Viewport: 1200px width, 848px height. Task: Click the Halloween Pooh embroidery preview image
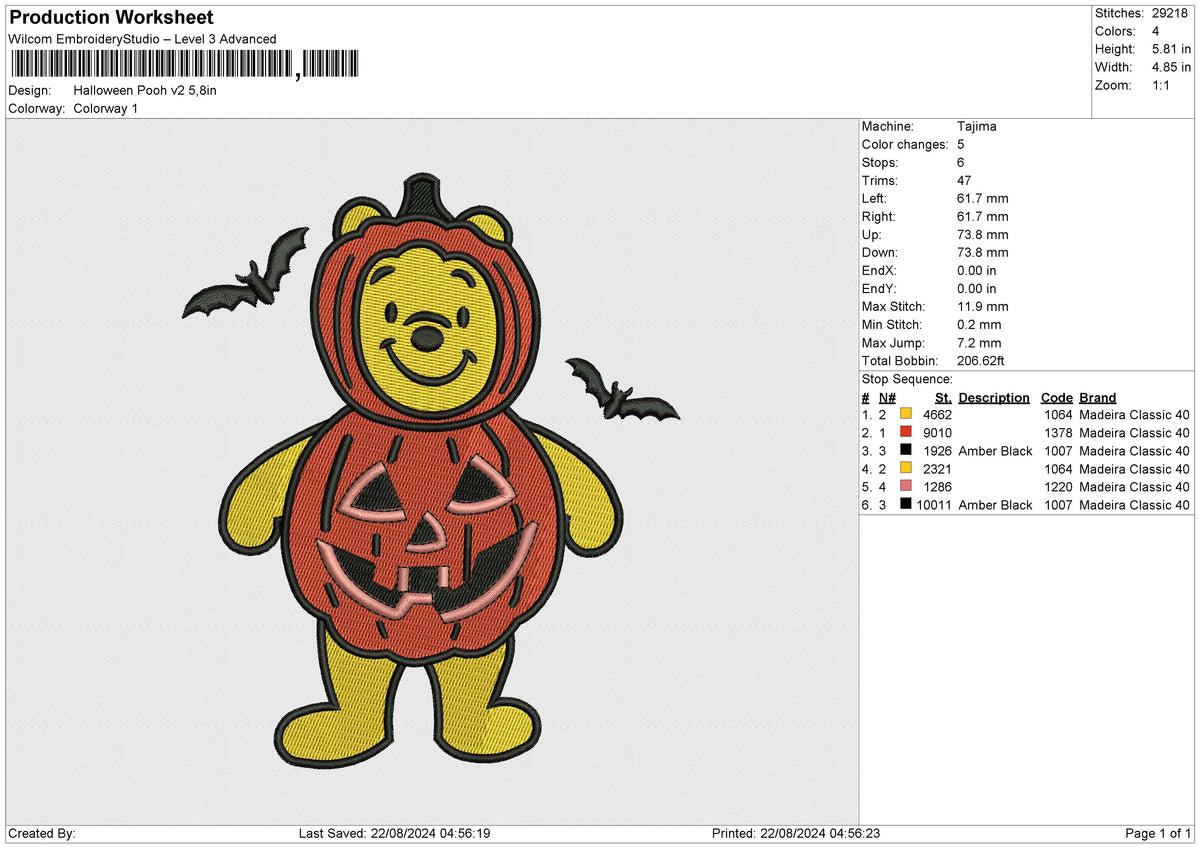[431, 470]
